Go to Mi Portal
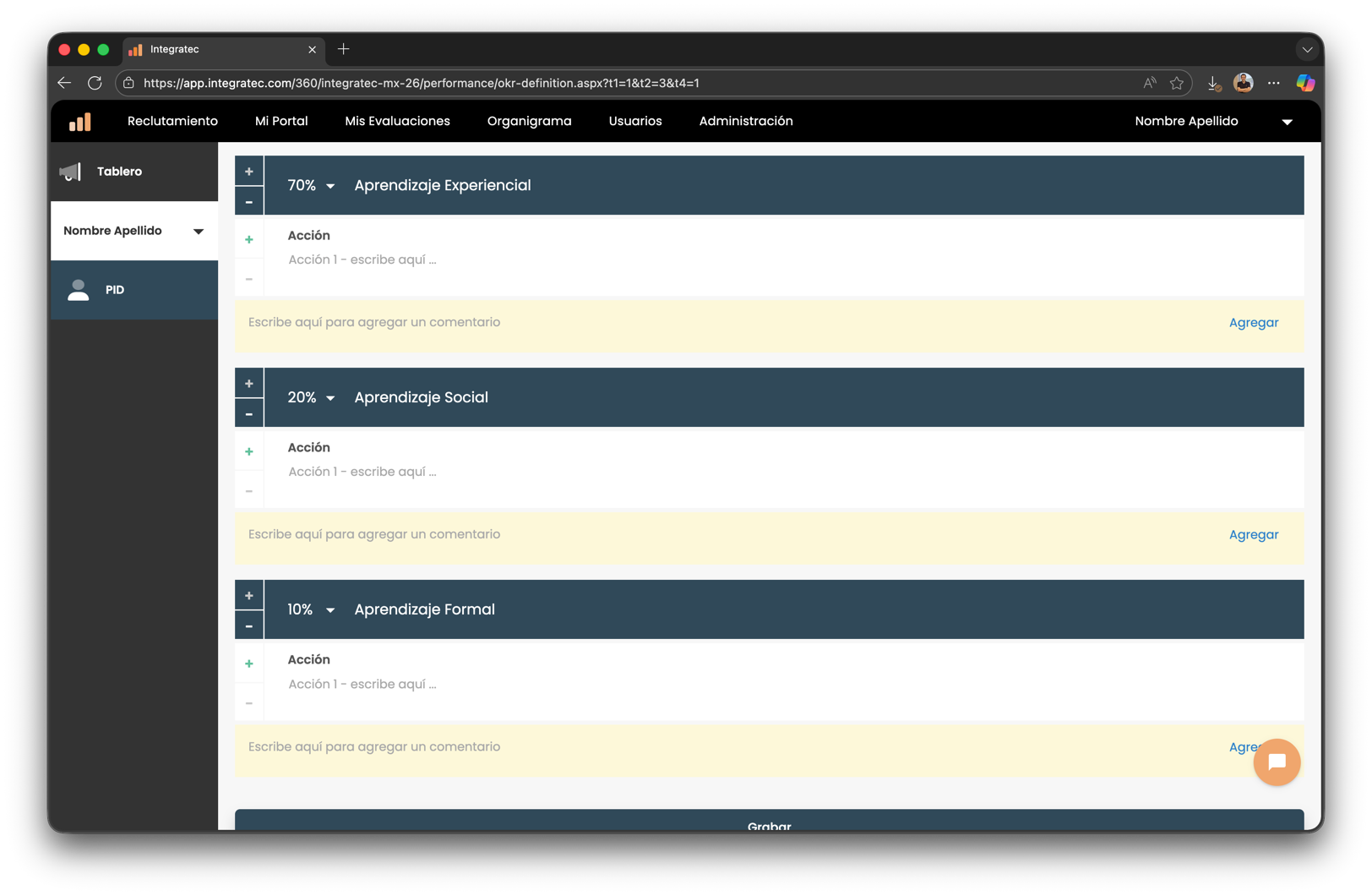1372x896 pixels. pyautogui.click(x=281, y=122)
